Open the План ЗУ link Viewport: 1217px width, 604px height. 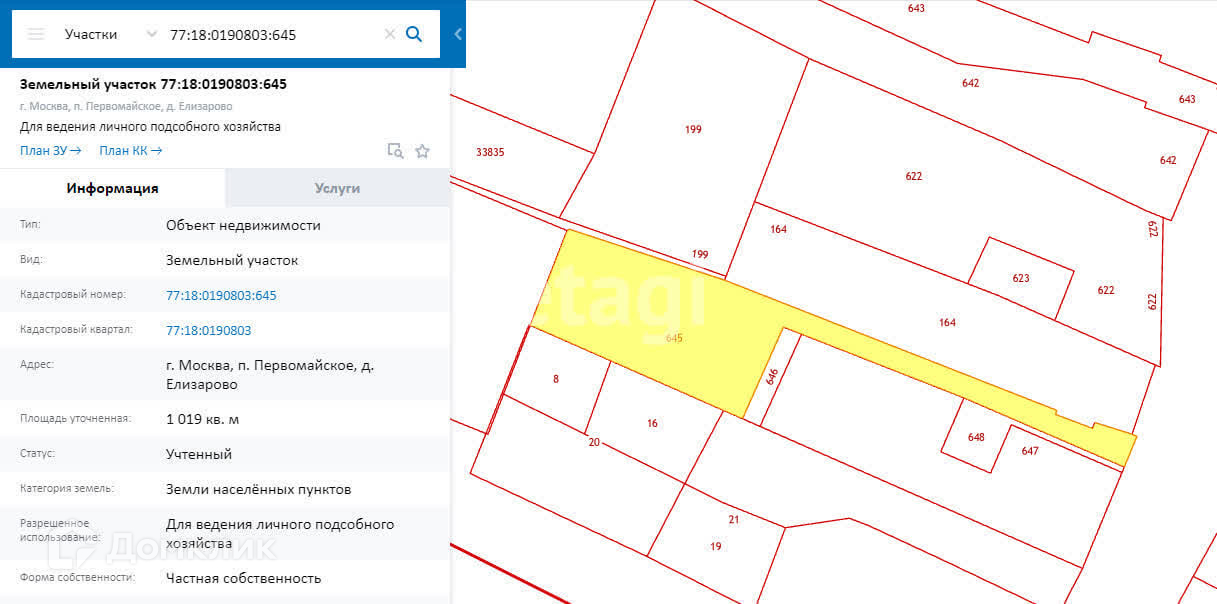coord(50,151)
